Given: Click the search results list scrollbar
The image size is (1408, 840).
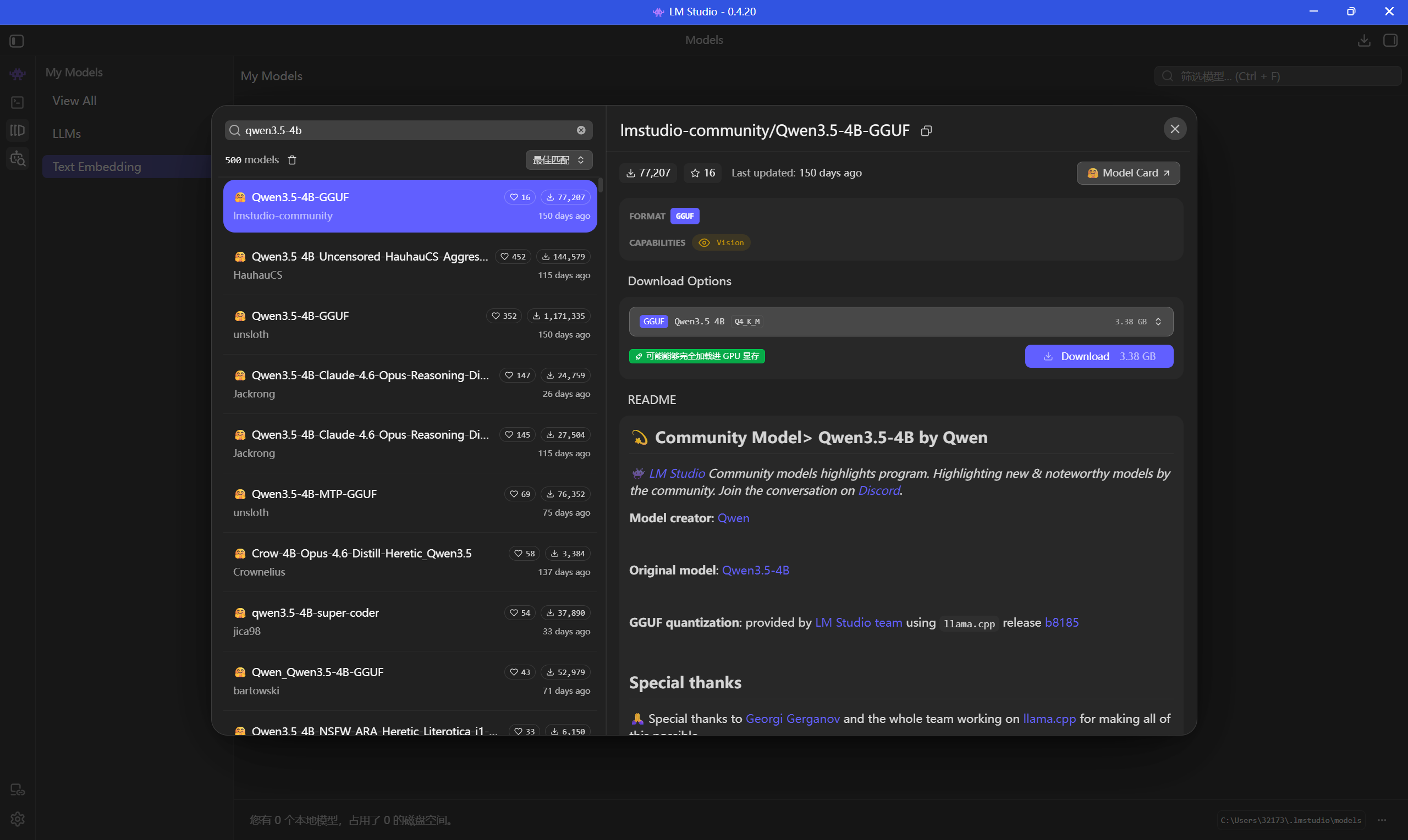Looking at the screenshot, I should (600, 185).
